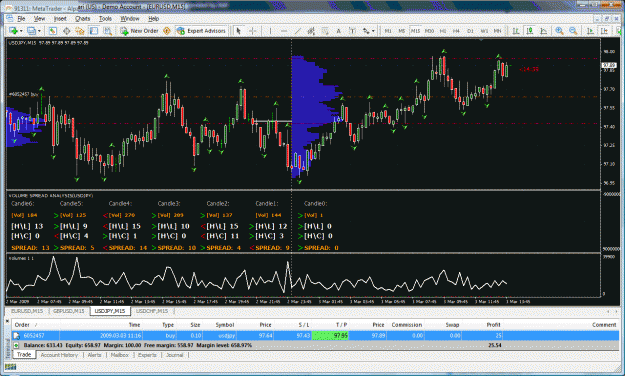
Task: Switch to H4 timeframe
Action: tap(456, 31)
